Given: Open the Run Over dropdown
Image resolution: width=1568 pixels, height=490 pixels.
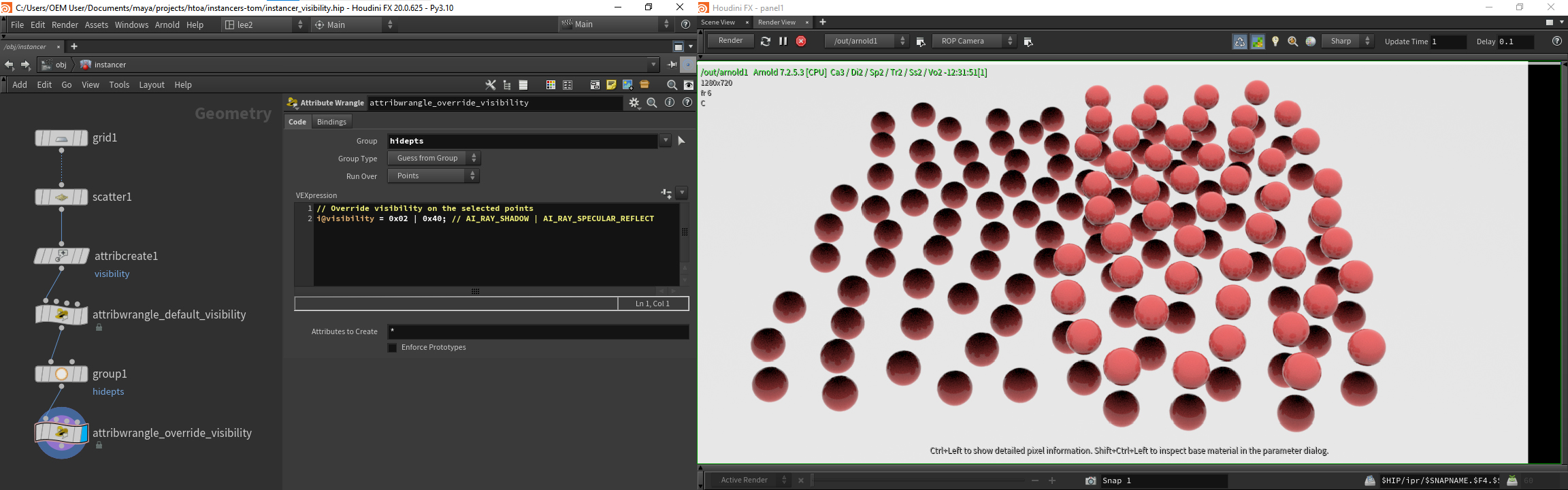Looking at the screenshot, I should (434, 176).
